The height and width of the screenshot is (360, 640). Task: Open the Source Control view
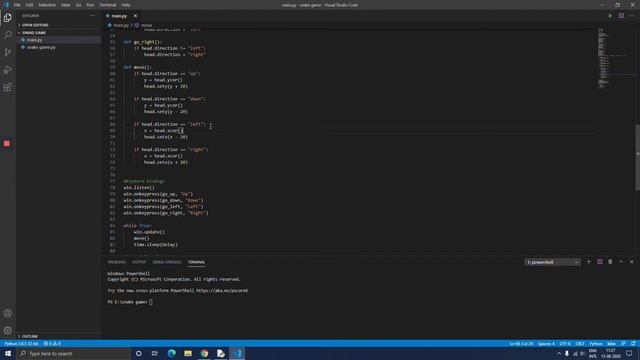coord(7,52)
